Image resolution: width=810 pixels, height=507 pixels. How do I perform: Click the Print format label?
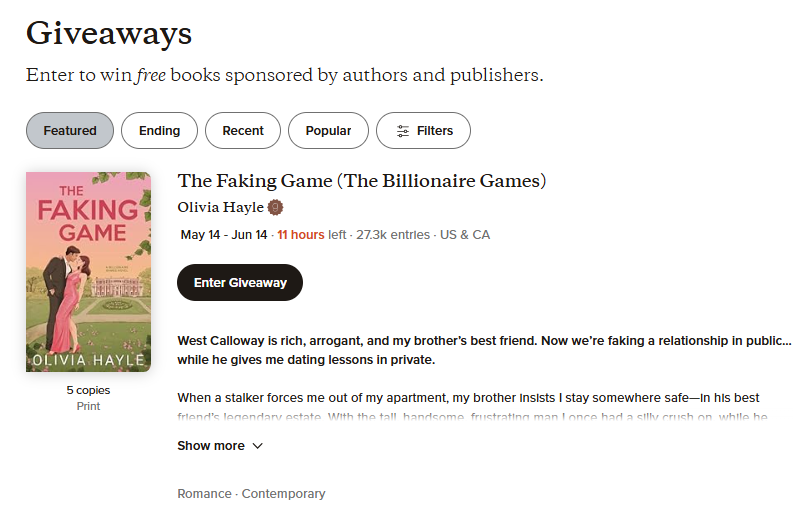click(x=88, y=406)
